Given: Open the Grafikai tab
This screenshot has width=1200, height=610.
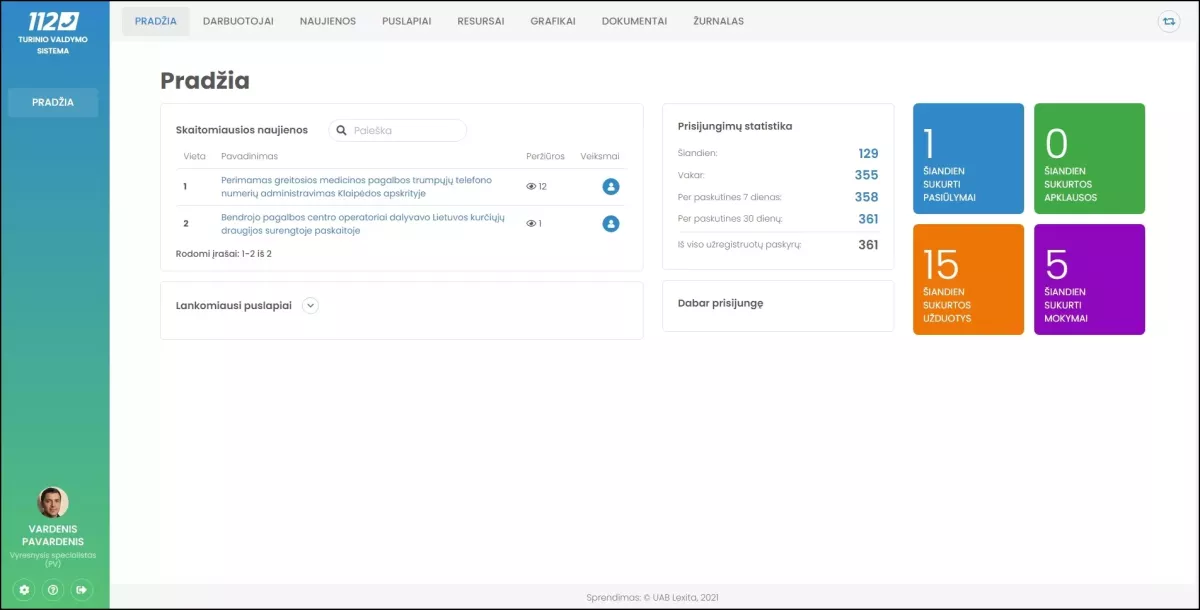Looking at the screenshot, I should point(553,21).
